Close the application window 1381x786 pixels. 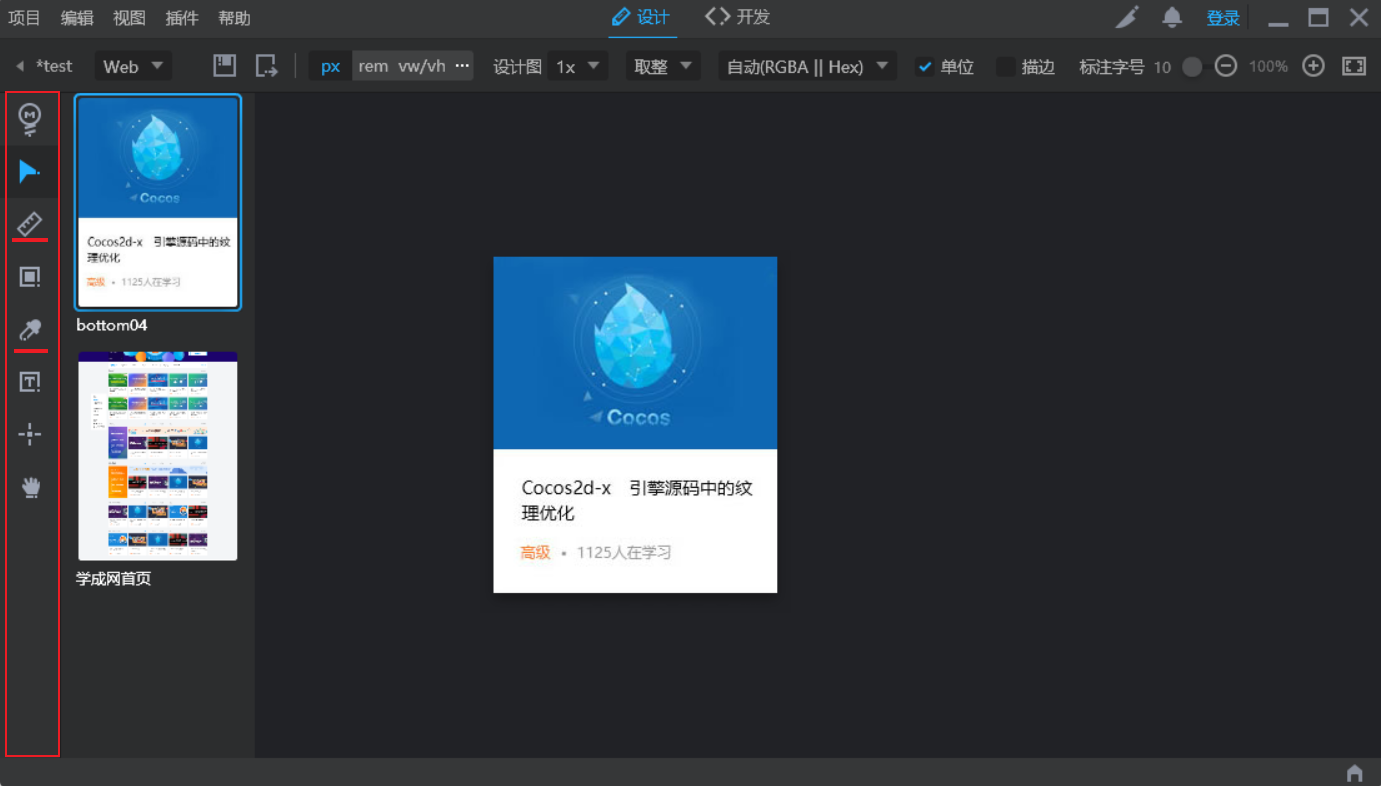(1358, 17)
